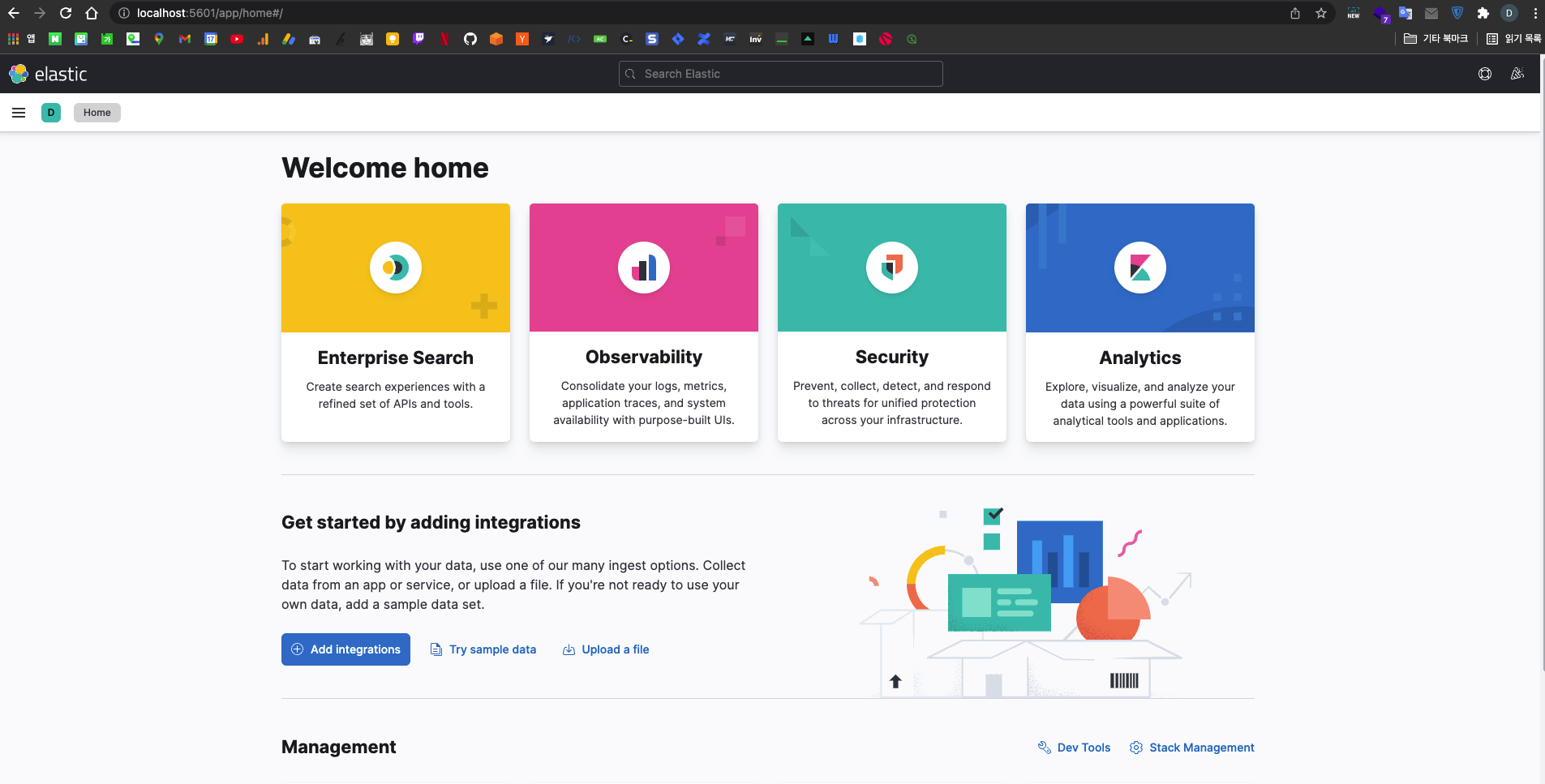Image resolution: width=1545 pixels, height=784 pixels.
Task: Click the Upload a file link
Action: (x=606, y=649)
